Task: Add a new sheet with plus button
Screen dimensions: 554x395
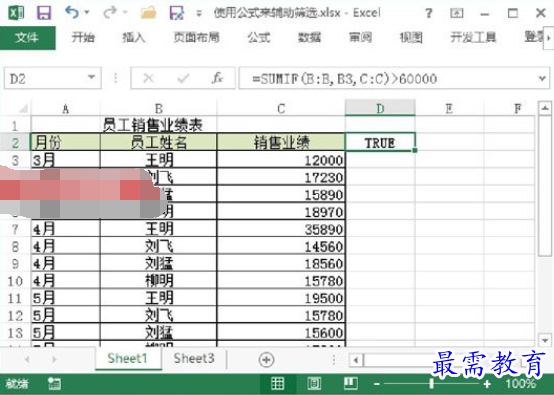Action: (266, 360)
